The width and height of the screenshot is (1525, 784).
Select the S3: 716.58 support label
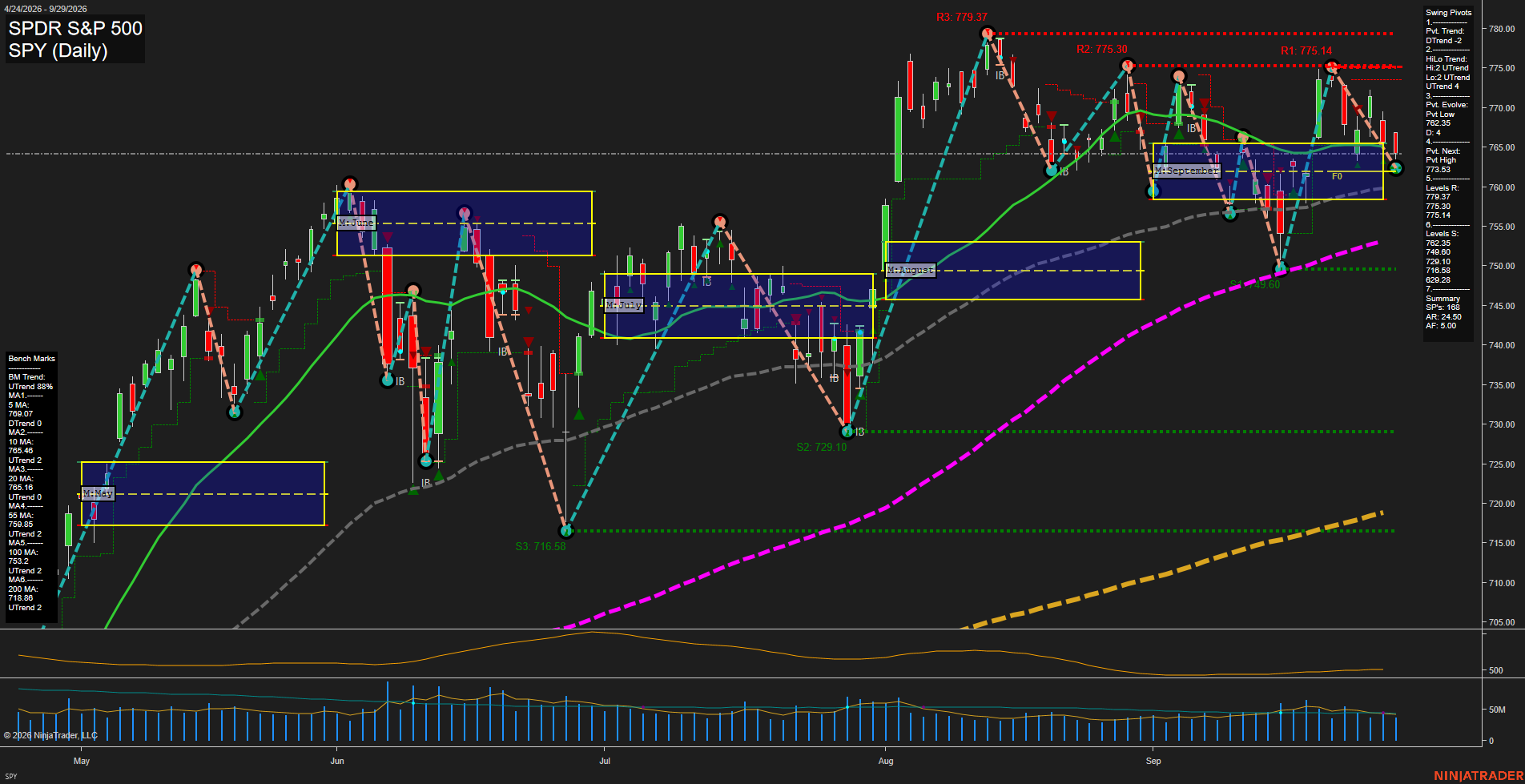(540, 546)
